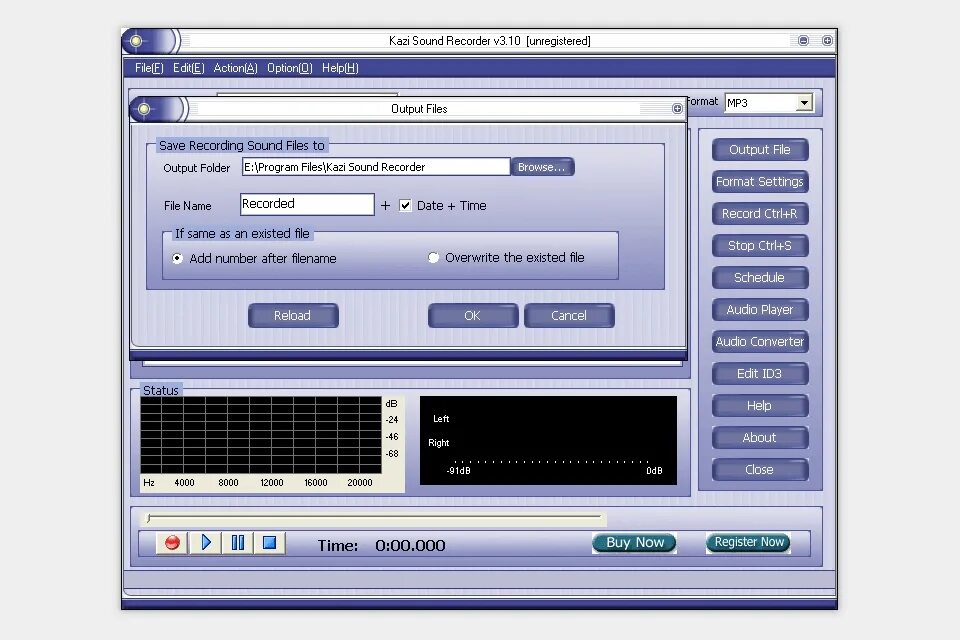Click the blue square stop button
The image size is (960, 640).
tap(269, 543)
